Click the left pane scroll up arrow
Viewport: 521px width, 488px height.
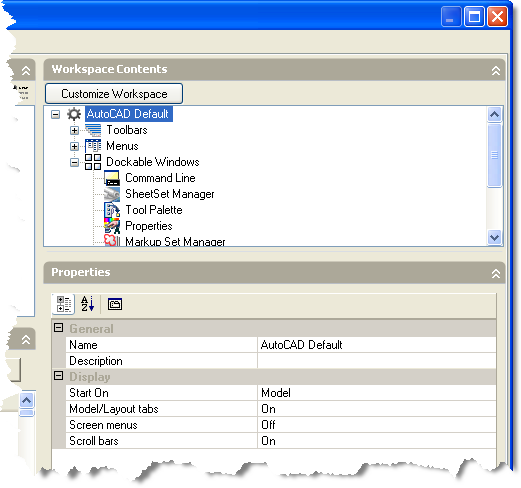(x=27, y=400)
